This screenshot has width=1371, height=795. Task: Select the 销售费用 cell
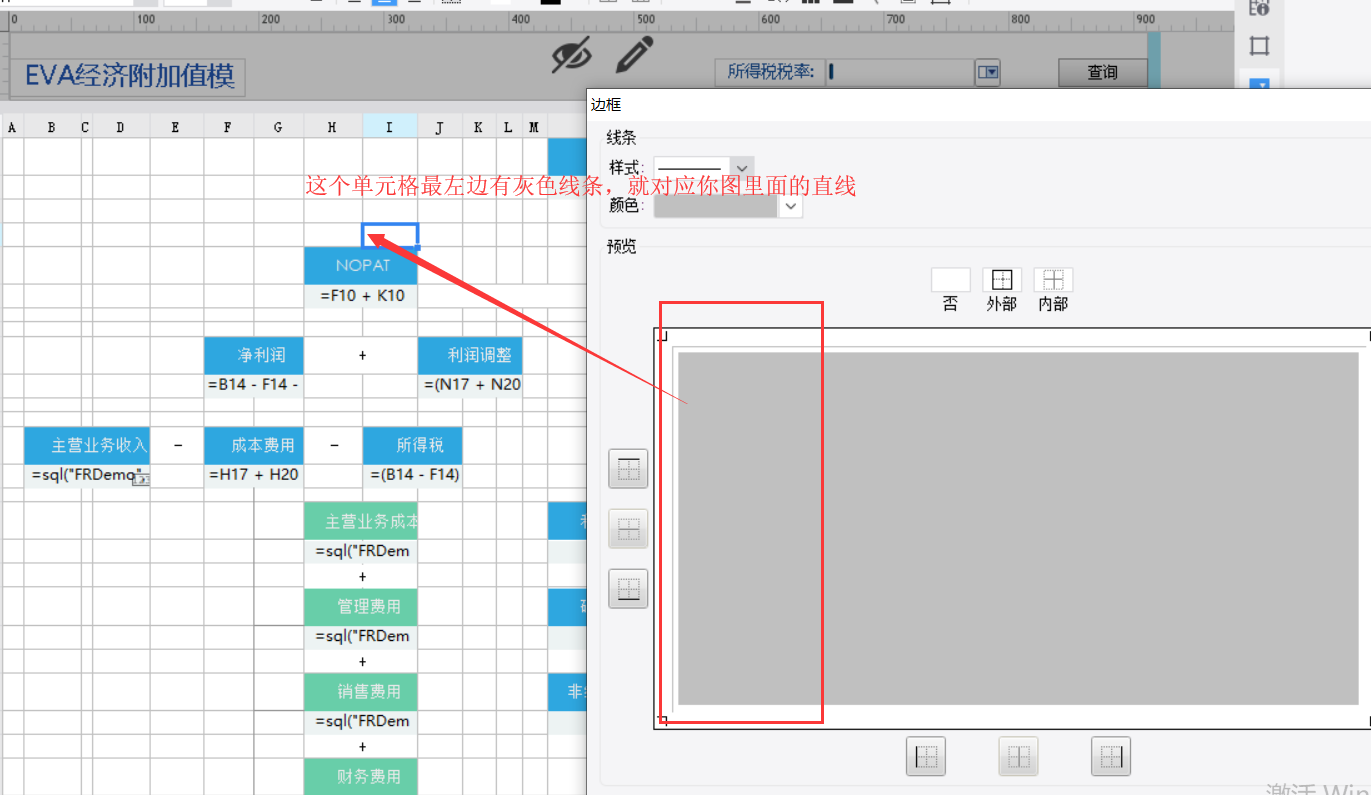pos(361,691)
